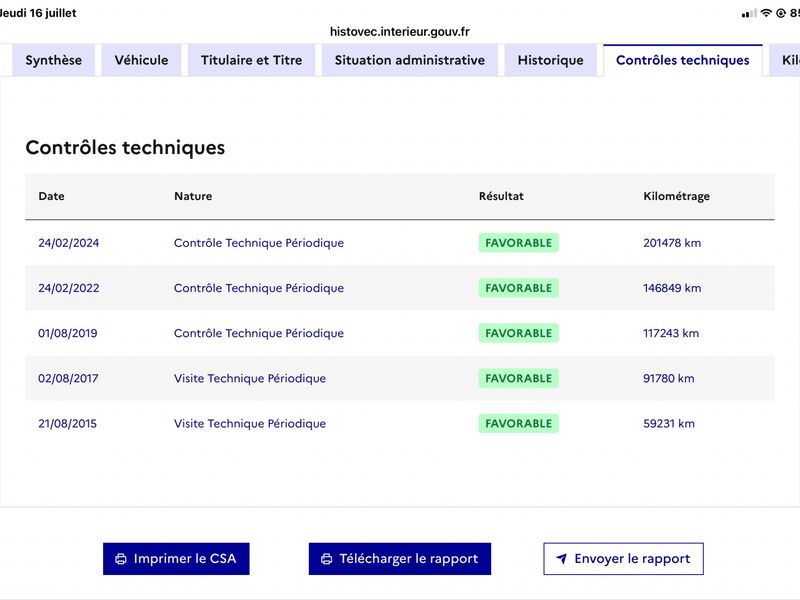Image resolution: width=800 pixels, height=600 pixels.
Task: Tap the cellular signal bars icon
Action: (x=749, y=14)
